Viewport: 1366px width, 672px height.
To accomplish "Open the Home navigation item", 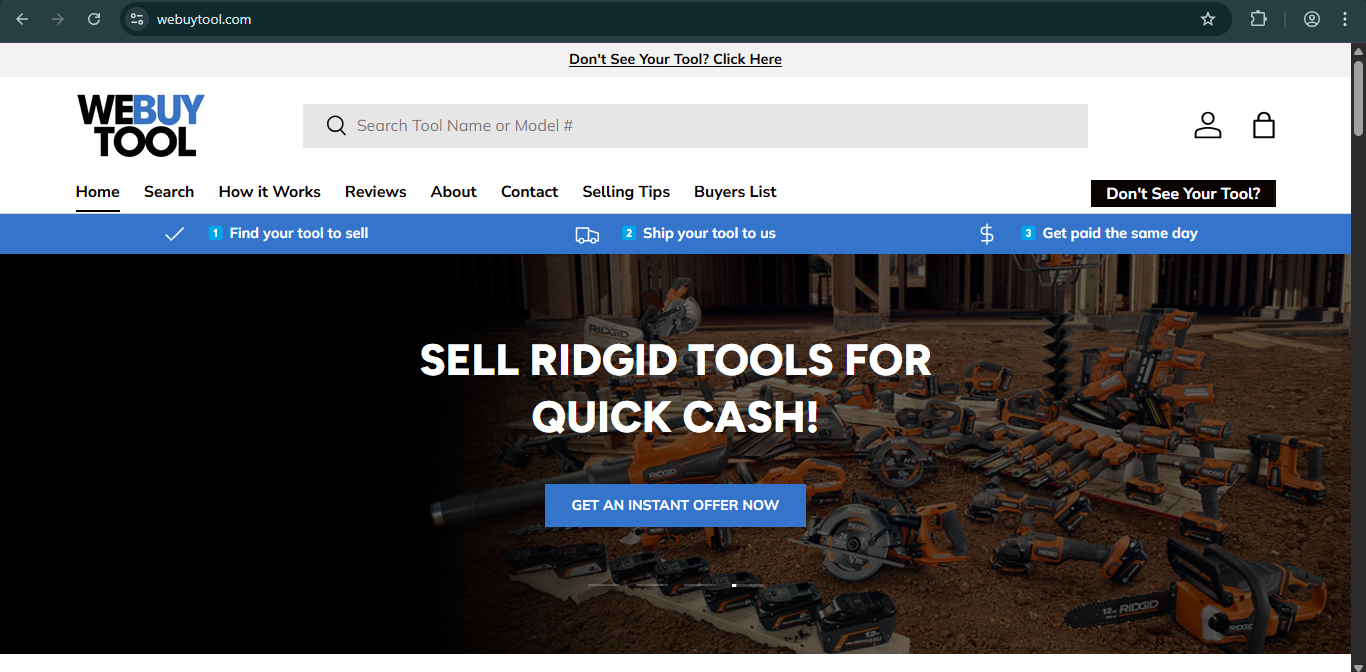I will 98,192.
